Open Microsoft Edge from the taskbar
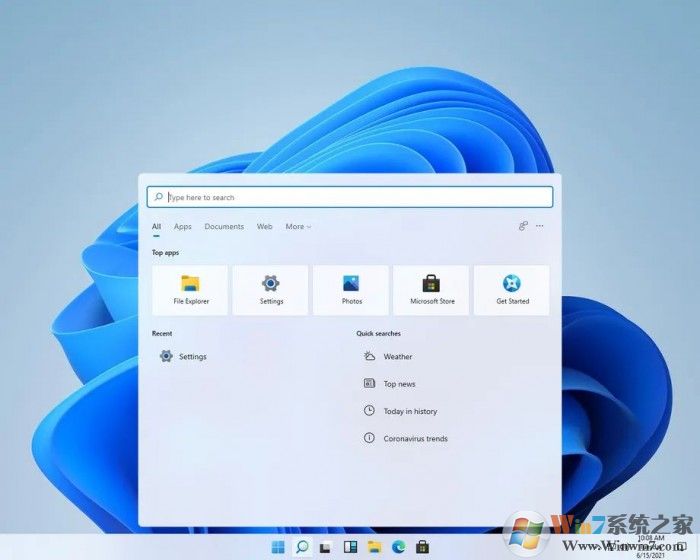 pos(398,547)
